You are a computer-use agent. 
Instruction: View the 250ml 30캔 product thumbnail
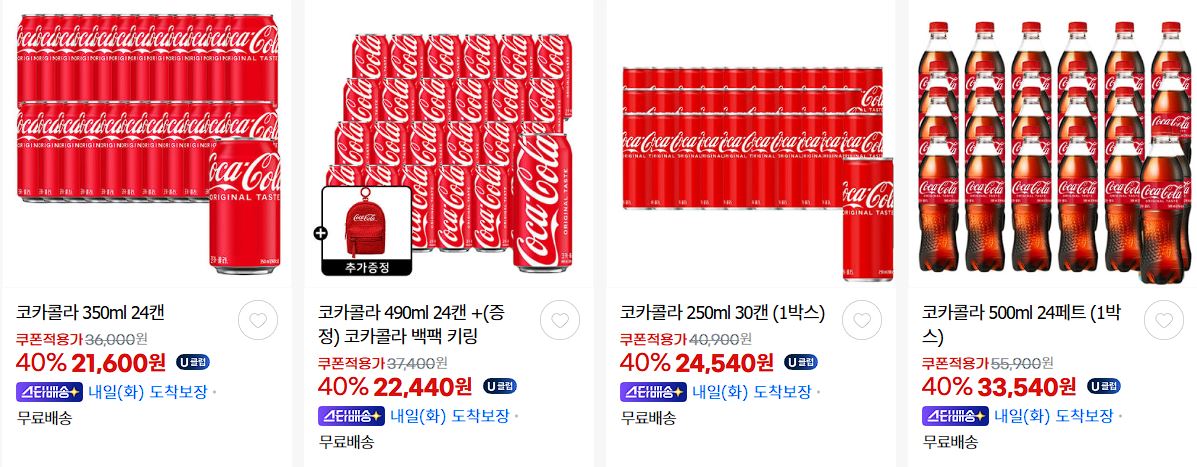click(752, 143)
